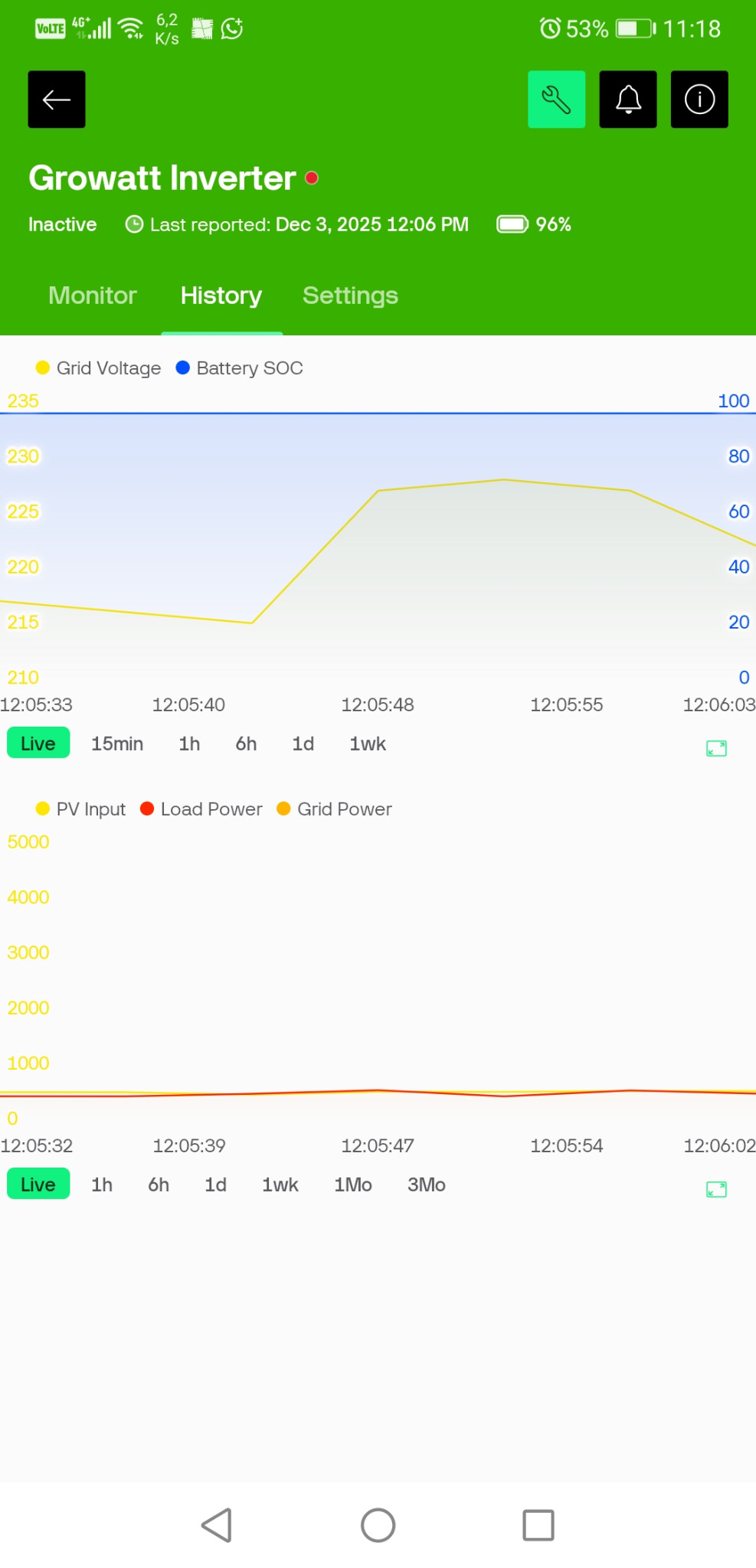The width and height of the screenshot is (756, 1568).
Task: Tap the back arrow button
Action: pos(57,100)
